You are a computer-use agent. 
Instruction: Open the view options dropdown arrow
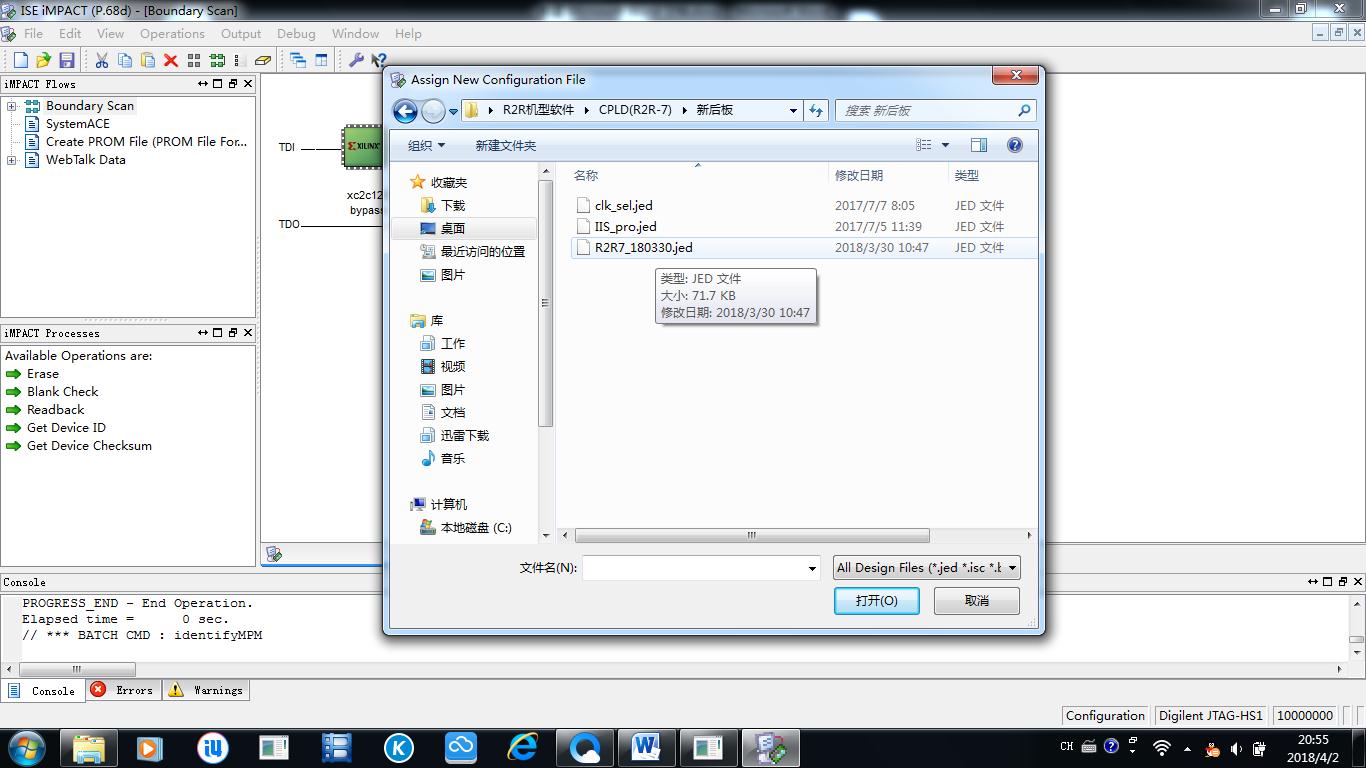coord(945,145)
